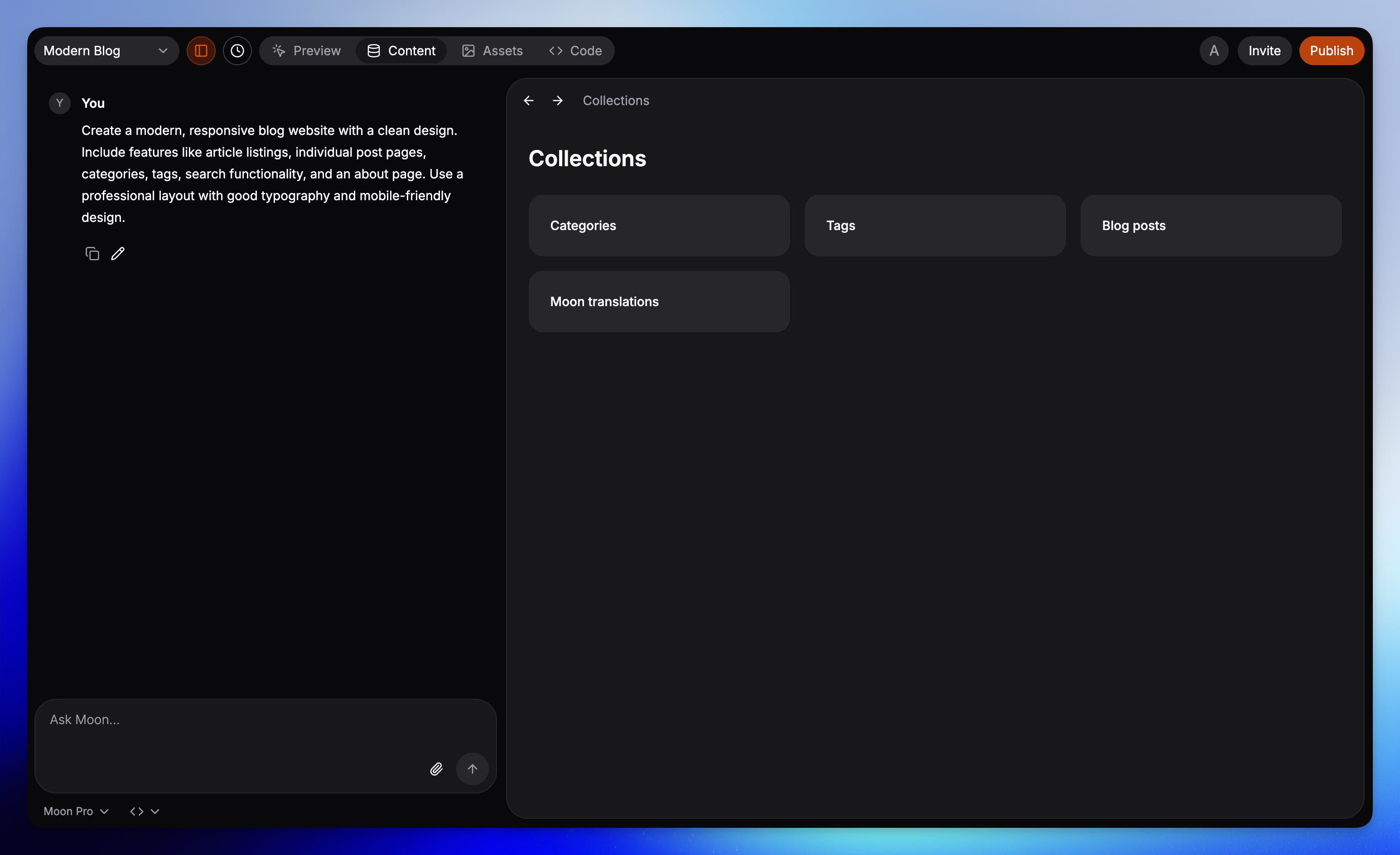The width and height of the screenshot is (1400, 855).
Task: Go back with left arrow
Action: pyautogui.click(x=528, y=101)
